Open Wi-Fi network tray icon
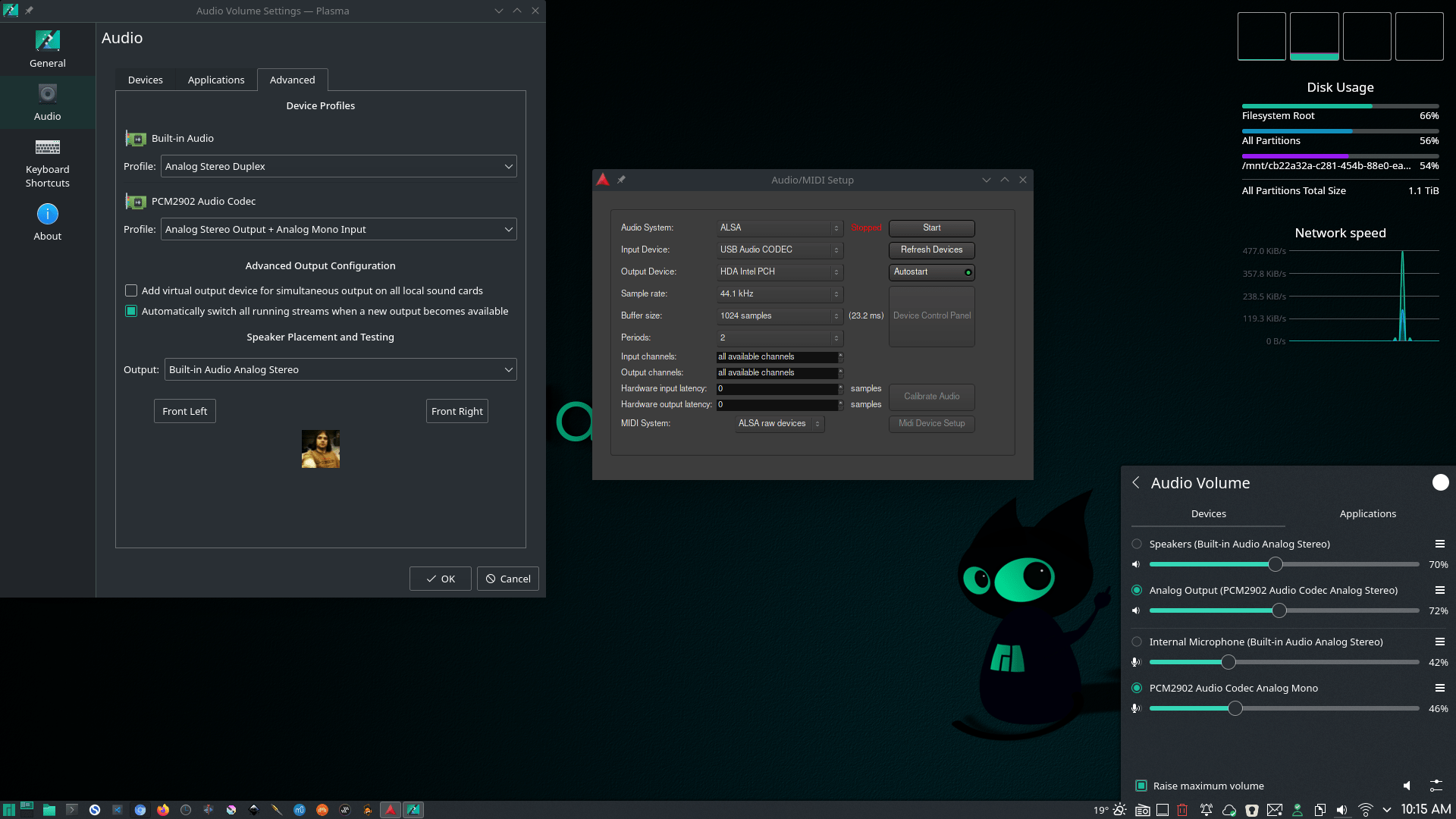Viewport: 1456px width, 819px height. coord(1365,810)
